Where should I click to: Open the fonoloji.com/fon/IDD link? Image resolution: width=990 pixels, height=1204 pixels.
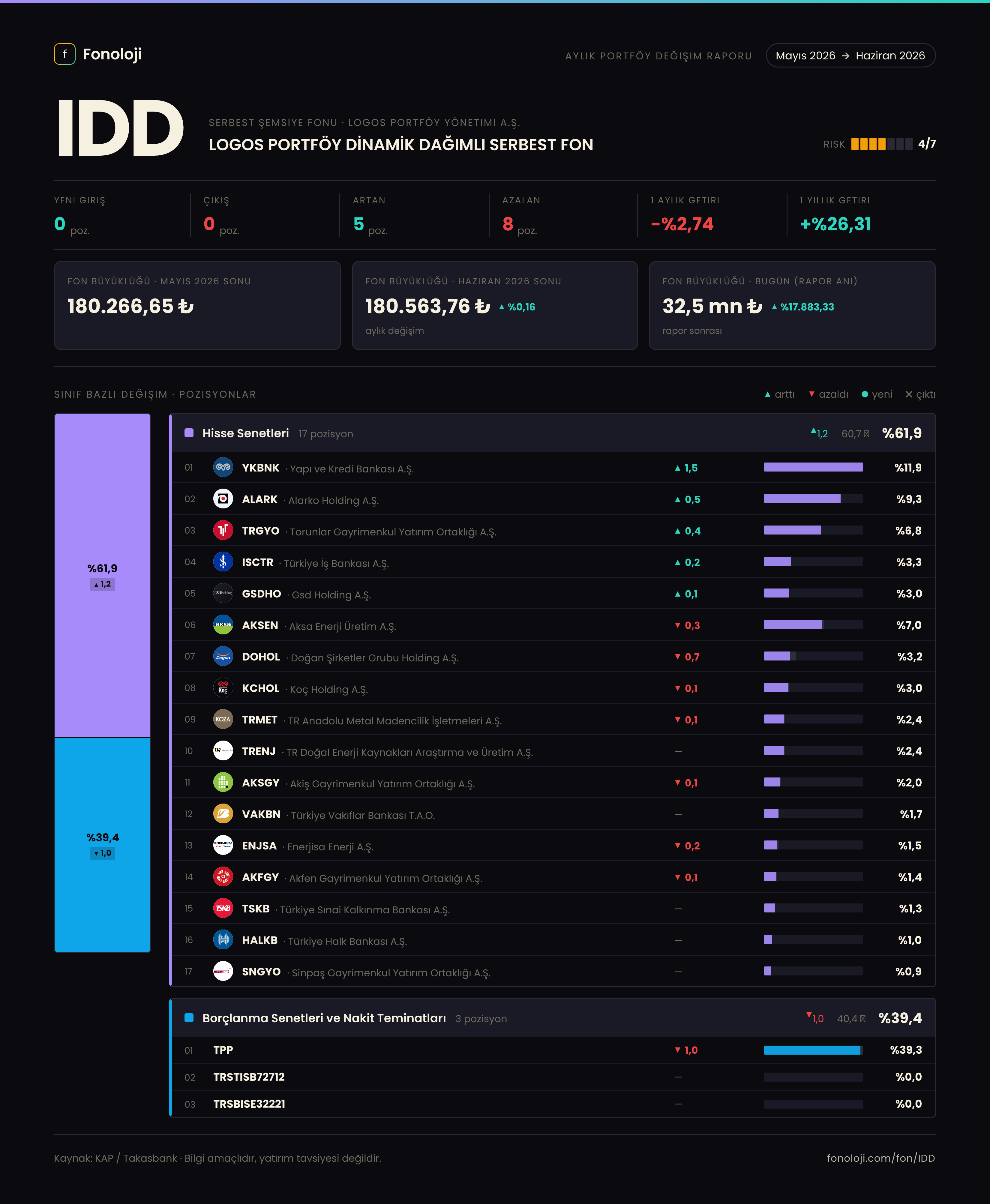(x=881, y=1158)
